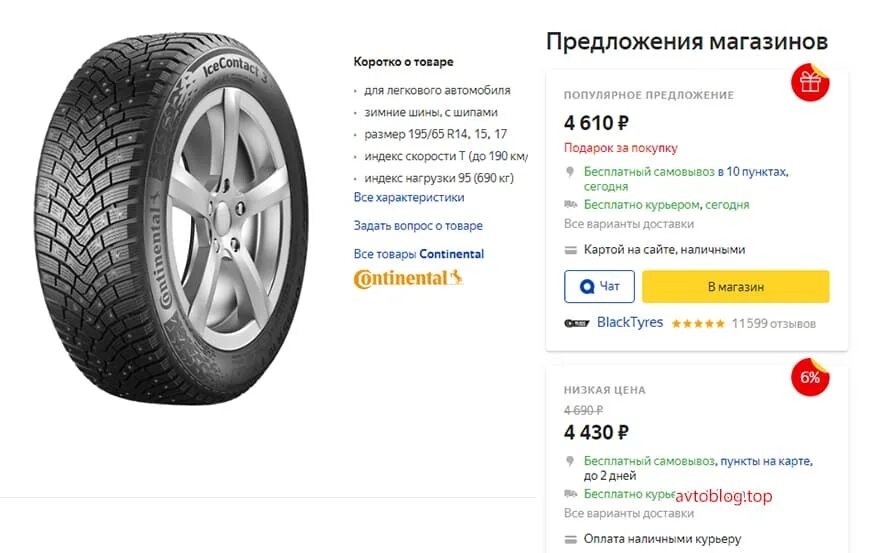Click the chat bubble icon in Чат button
The width and height of the screenshot is (880, 553).
tap(586, 287)
